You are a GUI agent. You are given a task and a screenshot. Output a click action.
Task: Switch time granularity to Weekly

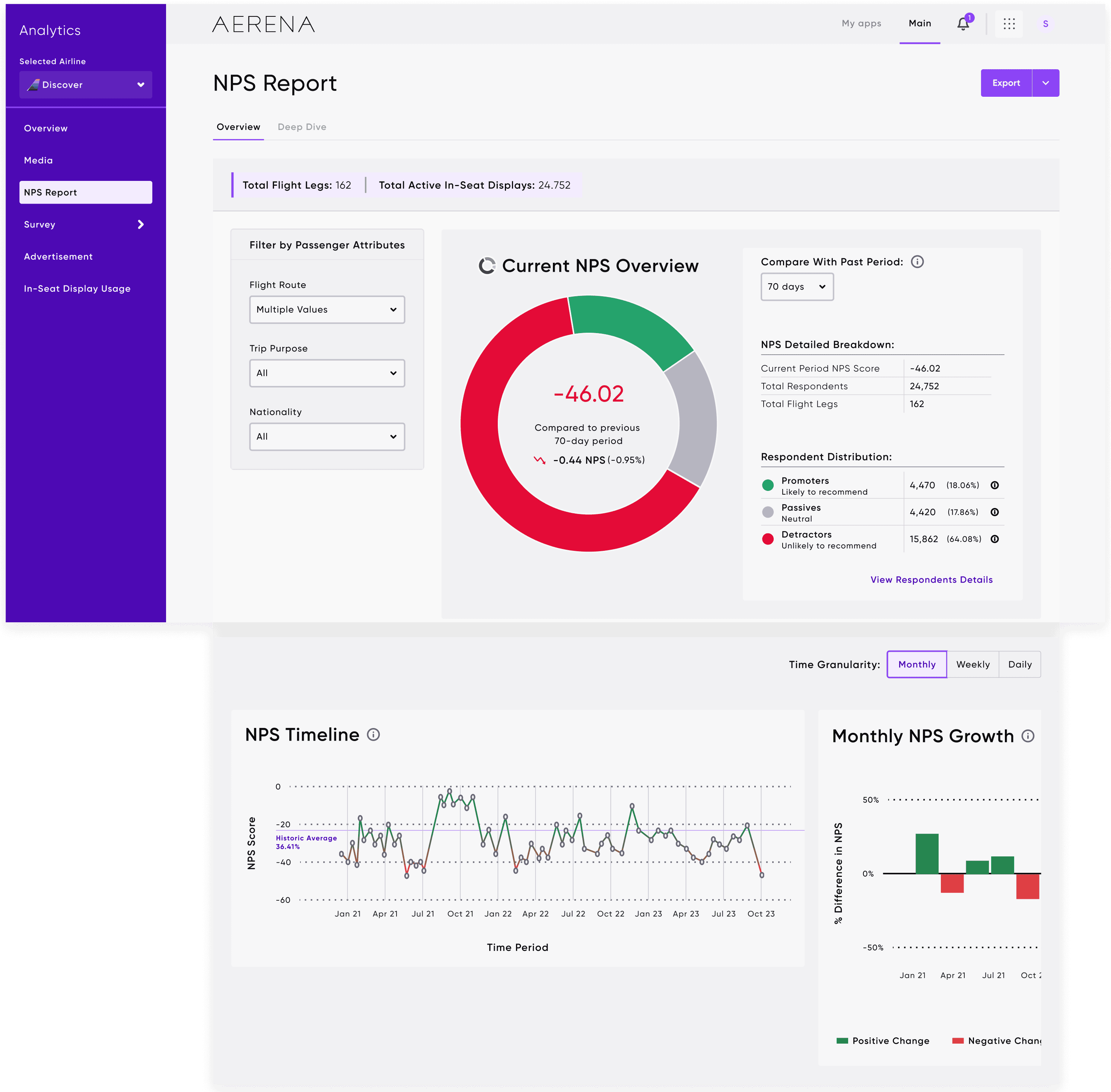pos(973,664)
